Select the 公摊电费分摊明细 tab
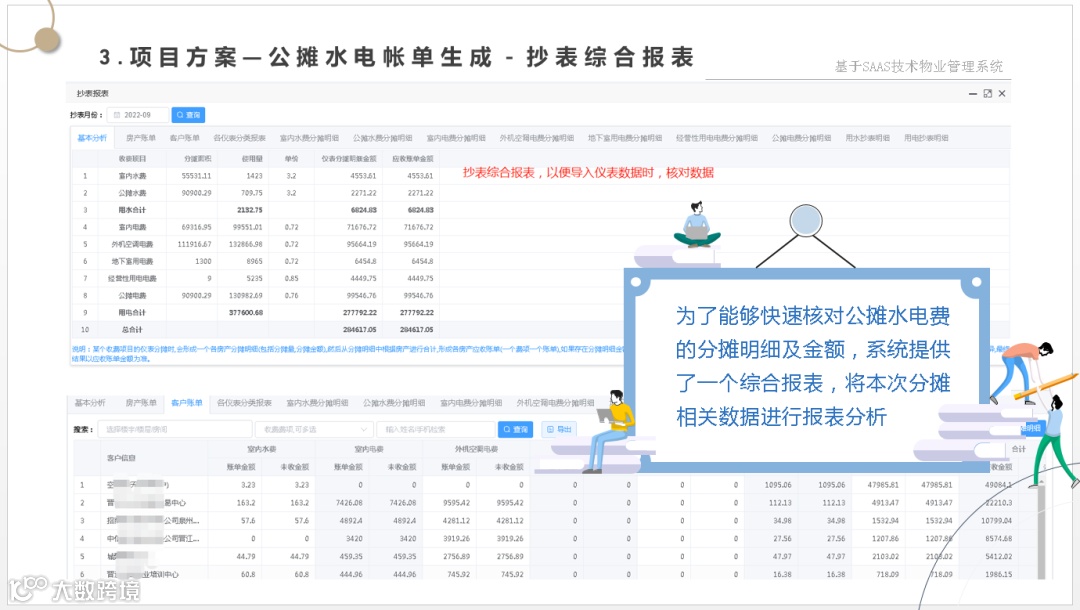The height and width of the screenshot is (610, 1080). coord(801,138)
